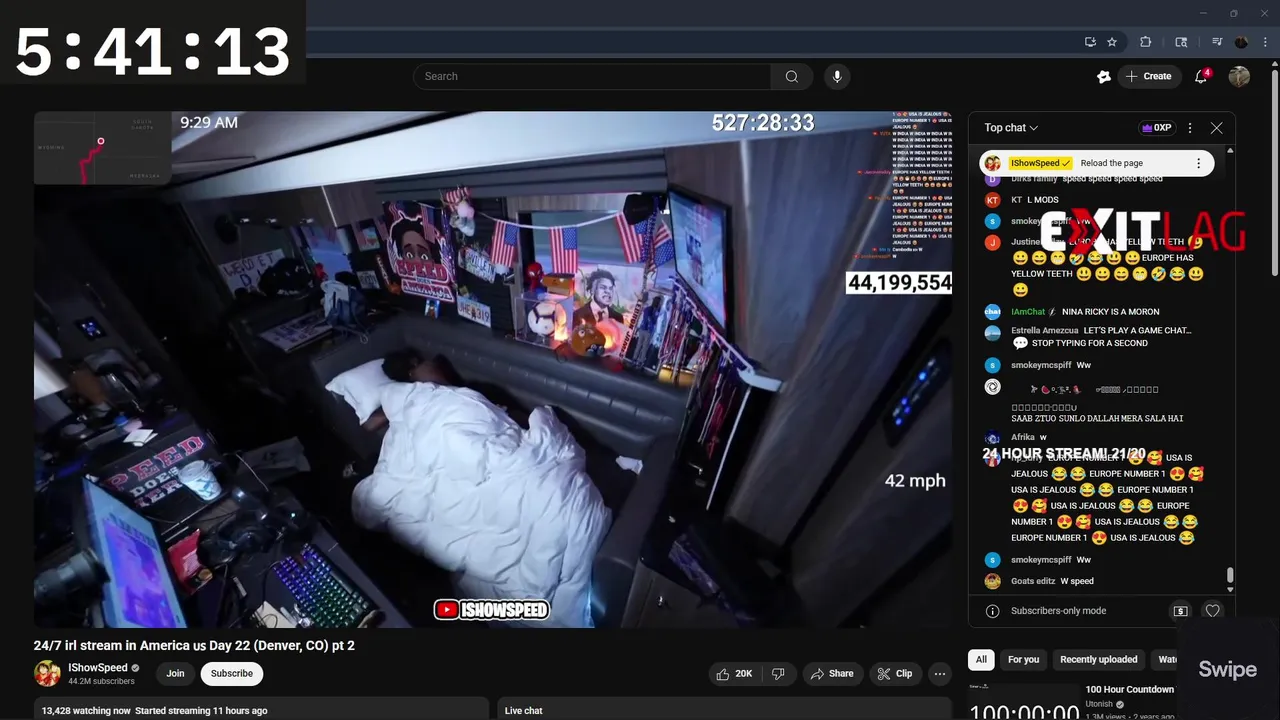1280x720 pixels.
Task: Click the 100 Hour Countdown video thumbnail
Action: (1024, 701)
